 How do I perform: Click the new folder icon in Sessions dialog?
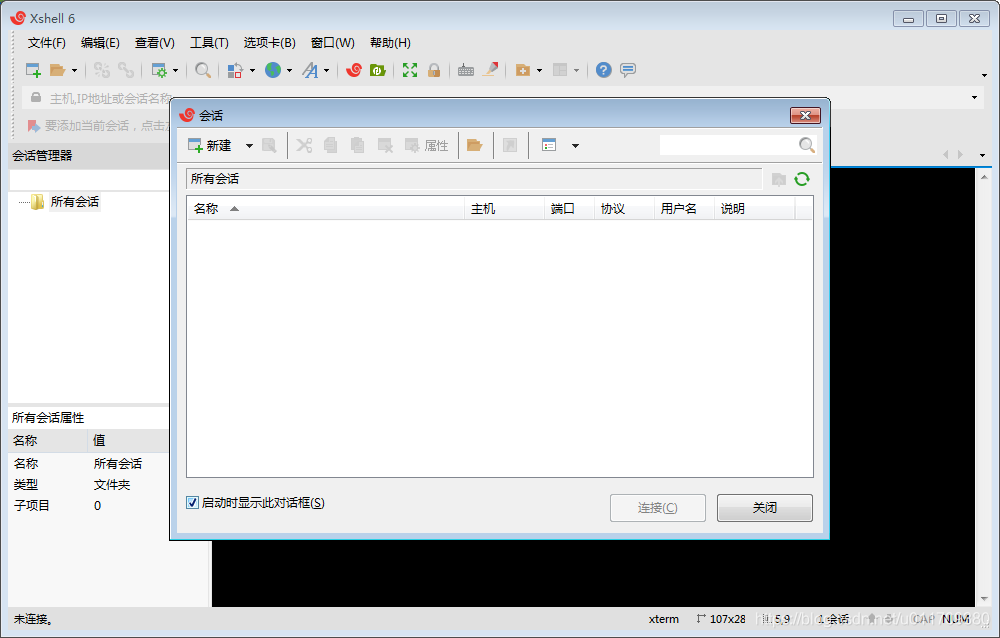pos(474,145)
